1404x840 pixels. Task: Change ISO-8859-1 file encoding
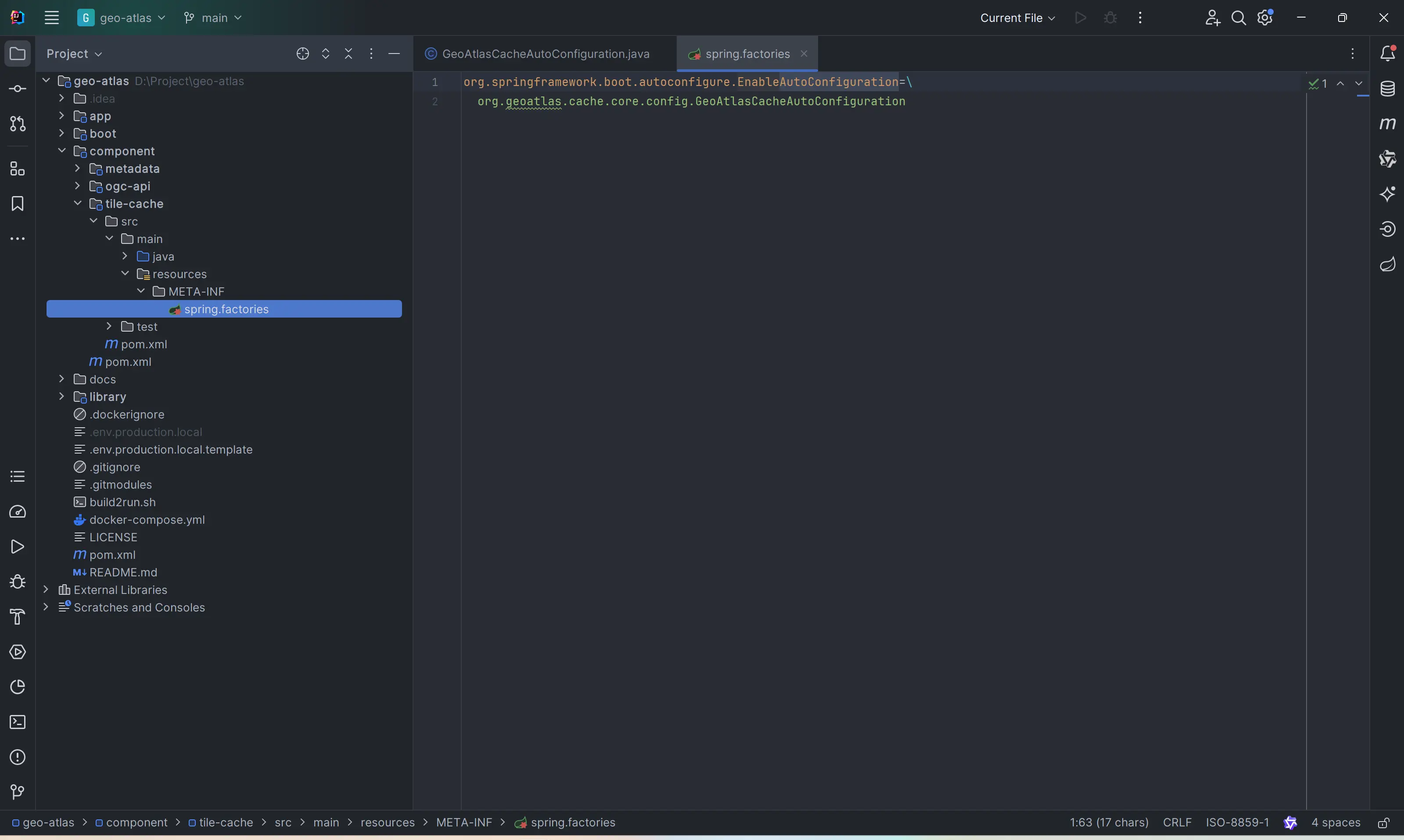[1237, 822]
